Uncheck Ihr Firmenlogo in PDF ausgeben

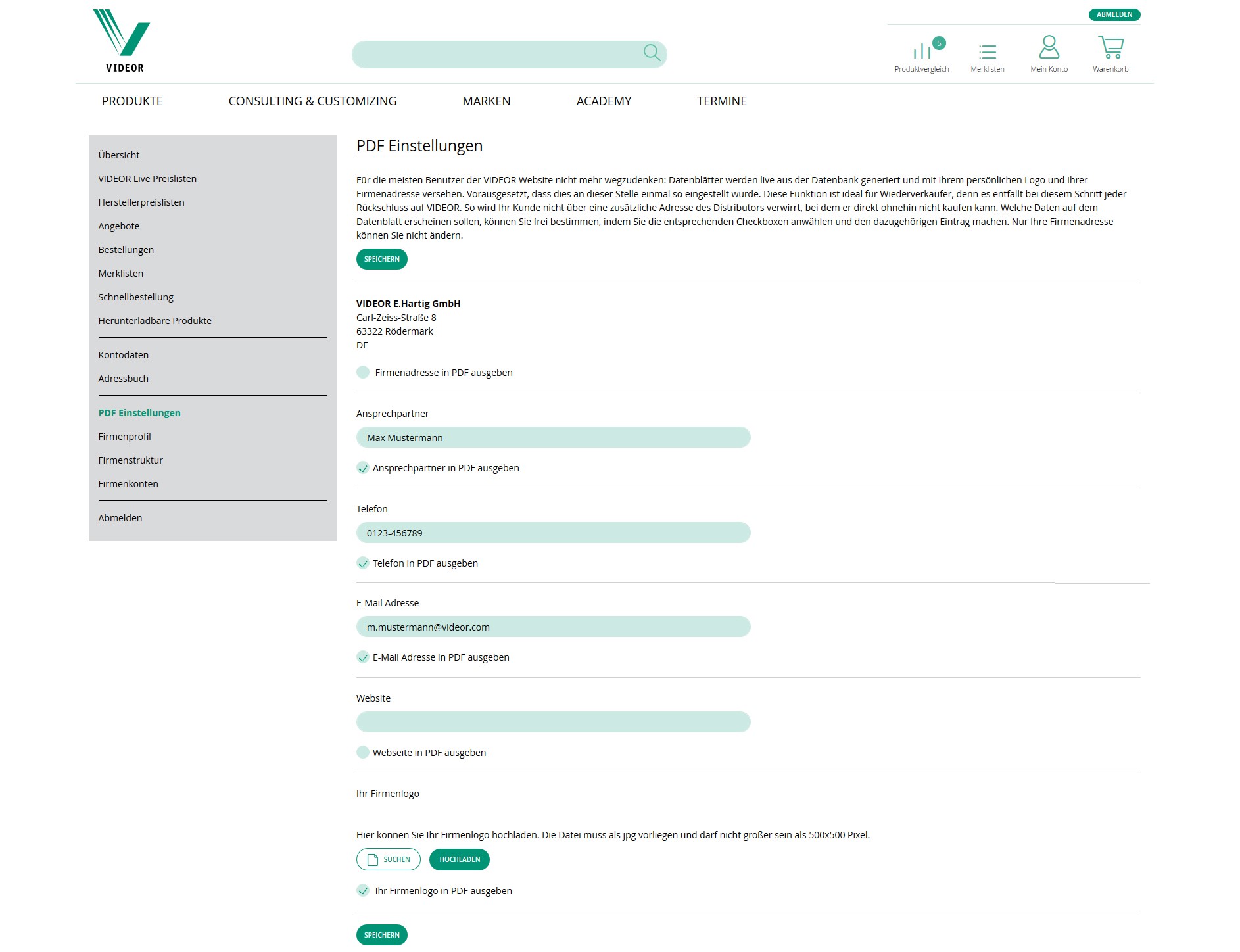coord(363,890)
